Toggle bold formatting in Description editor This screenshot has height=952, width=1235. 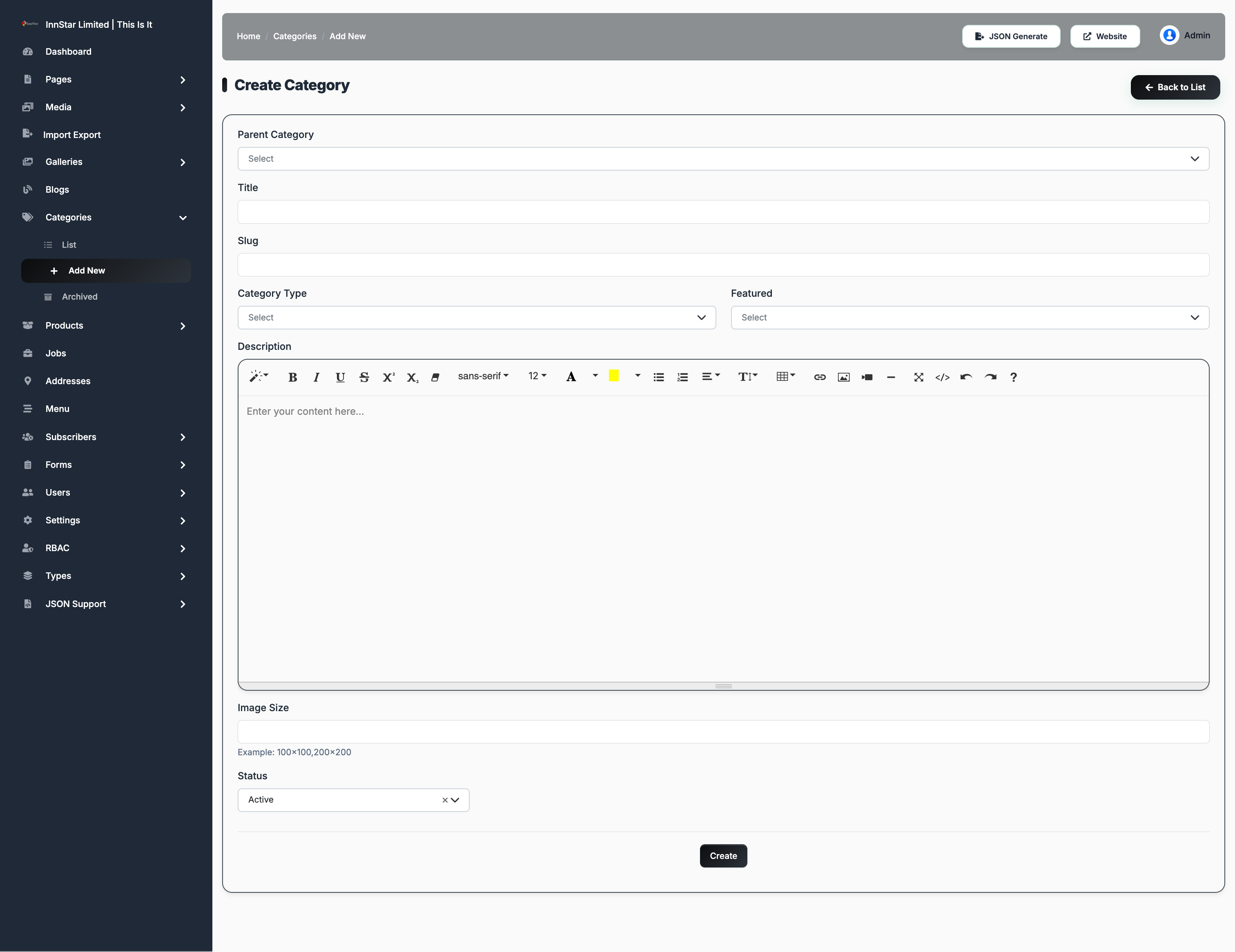coord(292,377)
